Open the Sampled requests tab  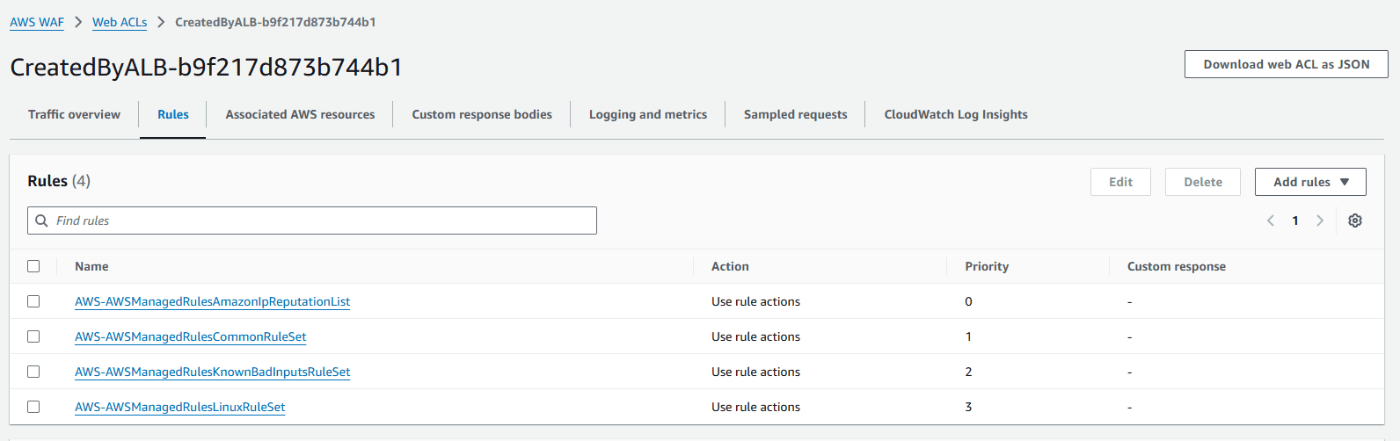(795, 115)
